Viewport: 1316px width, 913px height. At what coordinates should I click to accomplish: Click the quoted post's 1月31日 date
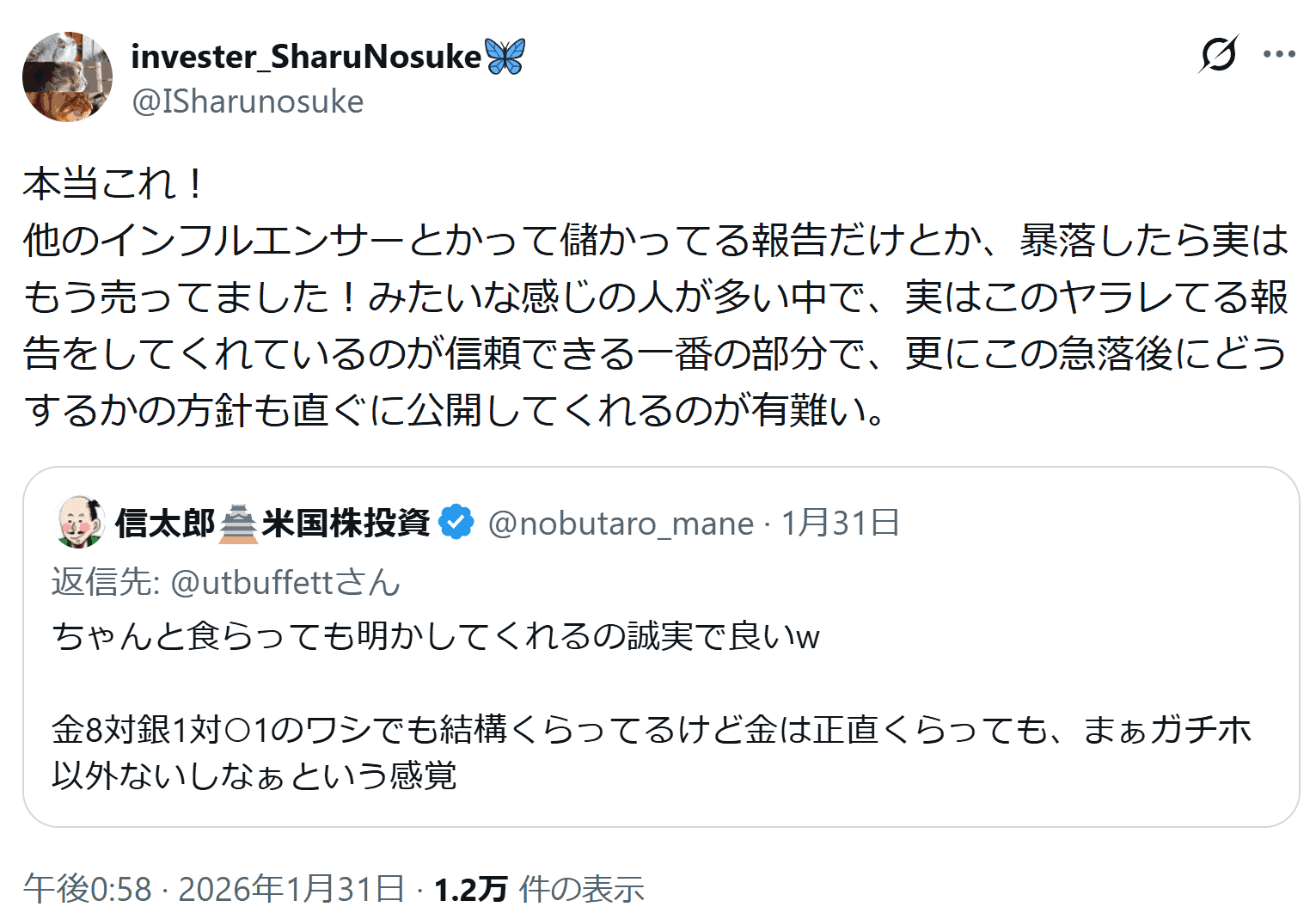840,523
